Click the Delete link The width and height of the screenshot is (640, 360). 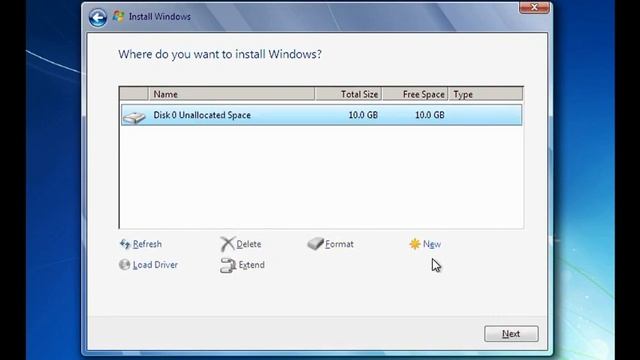249,244
